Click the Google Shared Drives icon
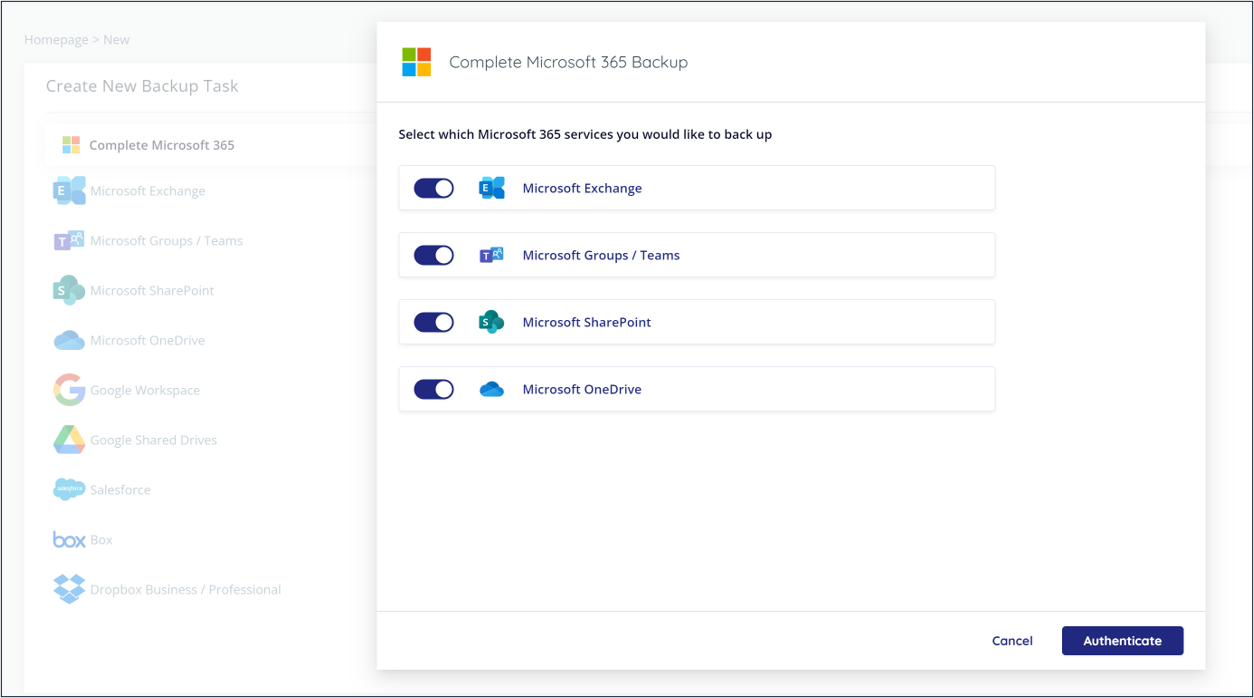 (69, 440)
